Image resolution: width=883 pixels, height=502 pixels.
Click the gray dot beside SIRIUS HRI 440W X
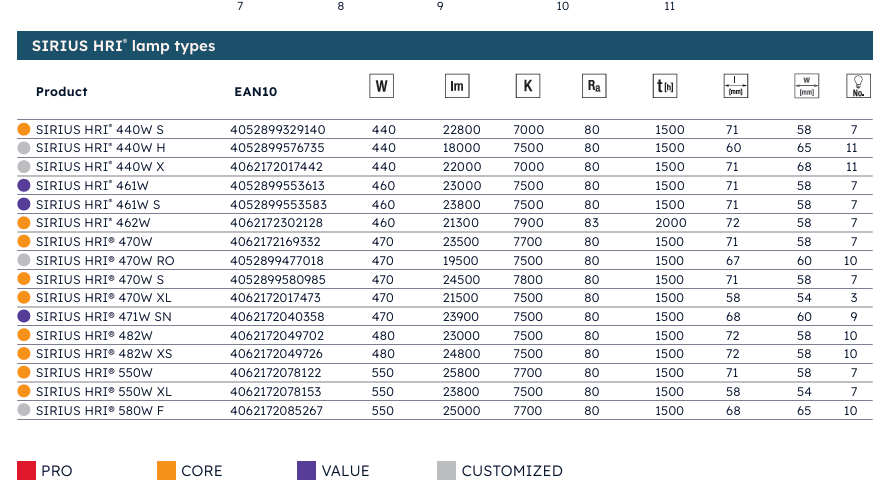coord(24,167)
